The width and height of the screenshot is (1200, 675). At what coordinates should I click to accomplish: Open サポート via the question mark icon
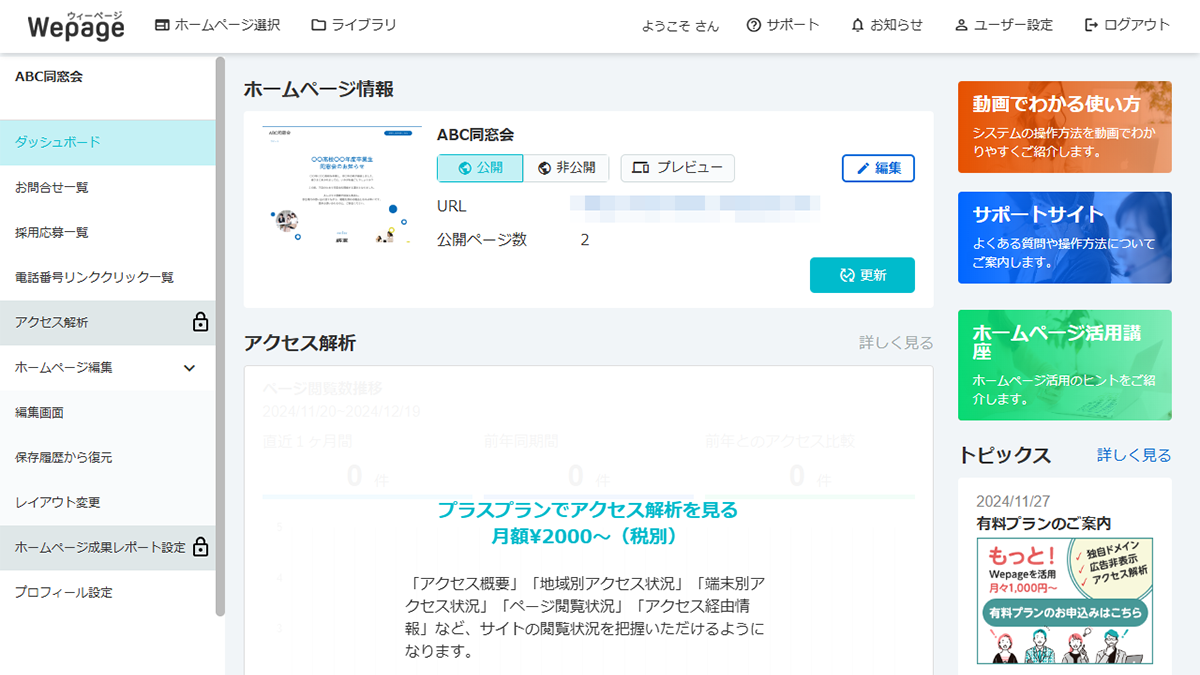752,25
